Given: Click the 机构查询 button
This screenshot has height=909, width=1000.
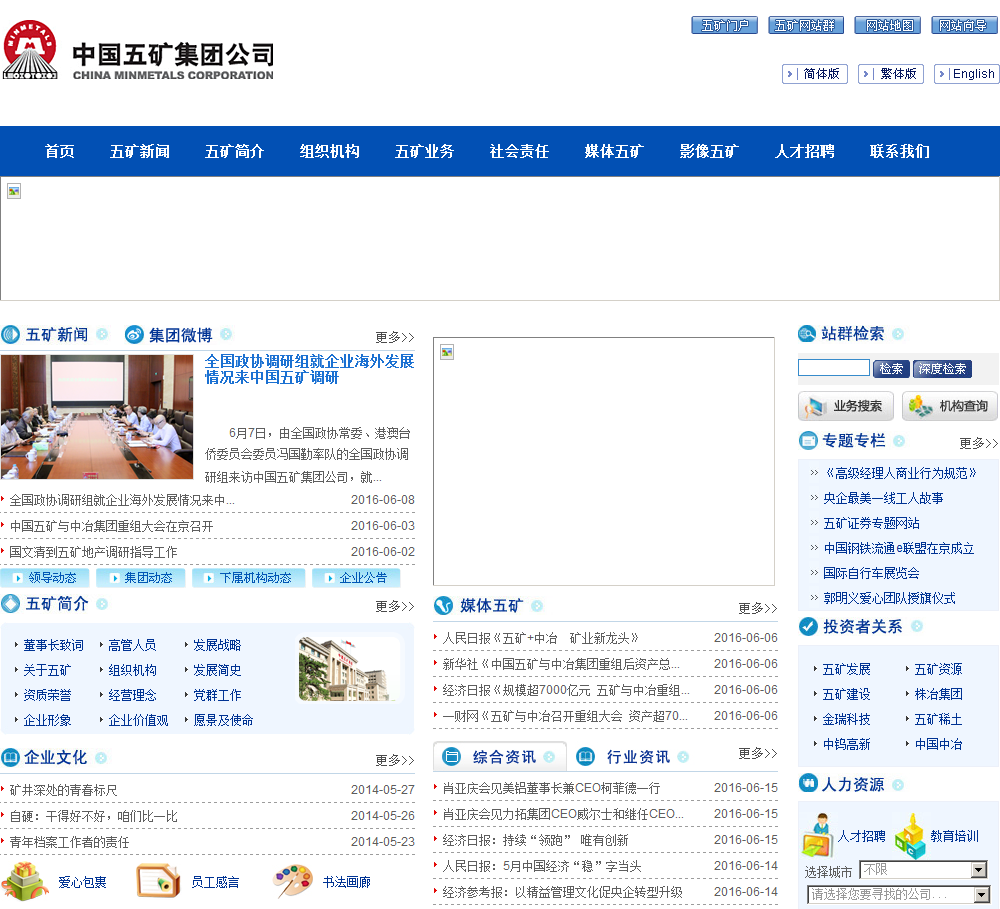Looking at the screenshot, I should tap(950, 406).
